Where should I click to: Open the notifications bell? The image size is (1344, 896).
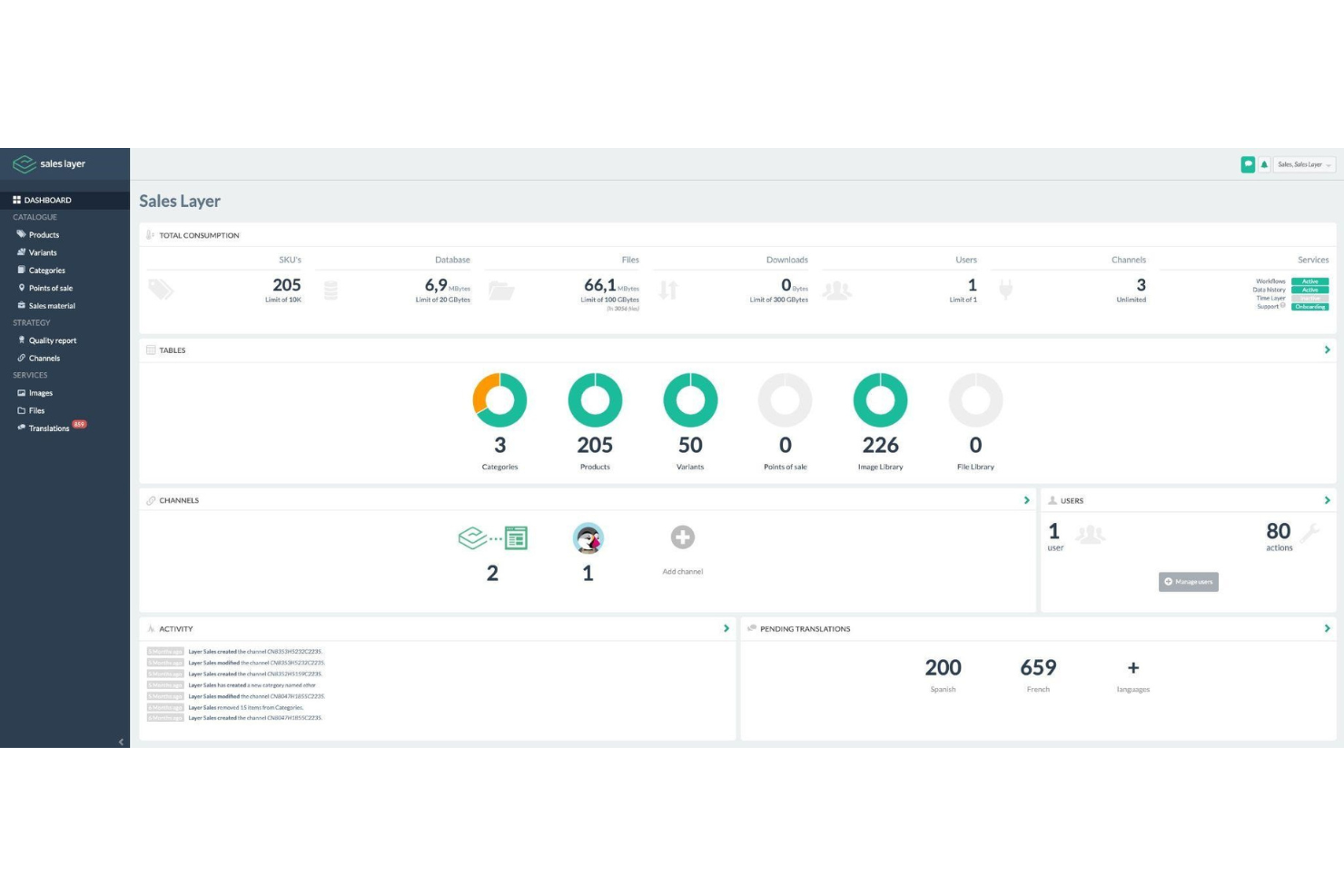point(1264,164)
